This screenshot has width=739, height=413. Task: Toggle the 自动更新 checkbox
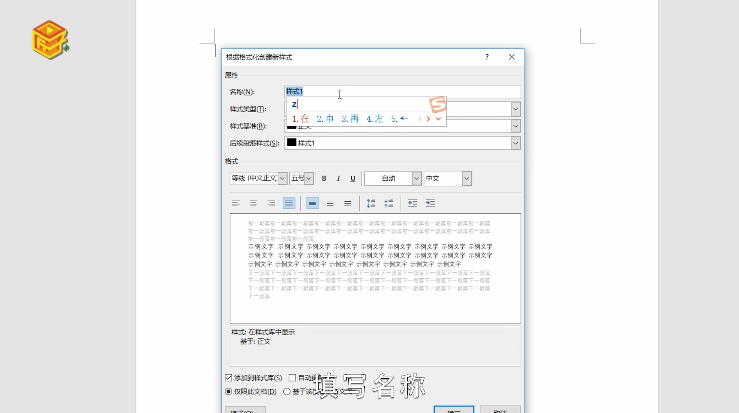[x=292, y=378]
